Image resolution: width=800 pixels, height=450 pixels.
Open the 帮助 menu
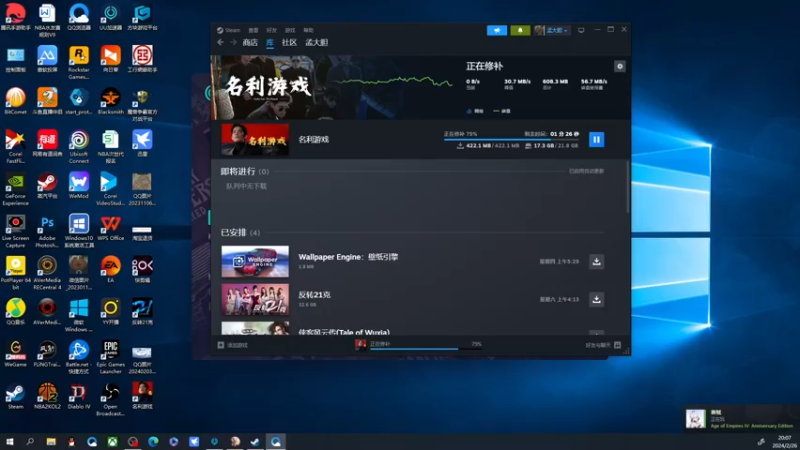tap(308, 30)
